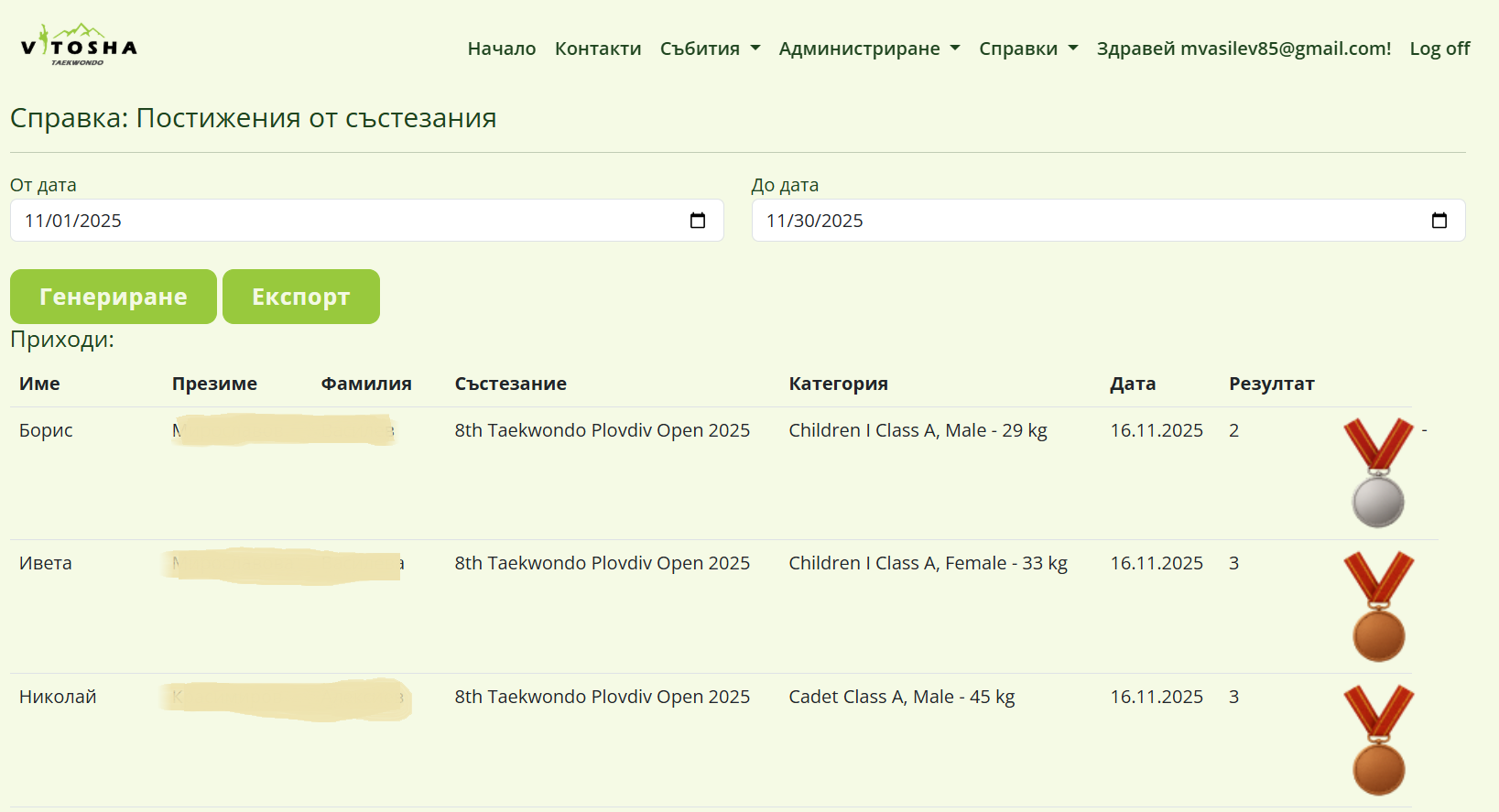Click the Vitosha Taekwondo logo
The height and width of the screenshot is (812, 1499).
click(x=79, y=46)
